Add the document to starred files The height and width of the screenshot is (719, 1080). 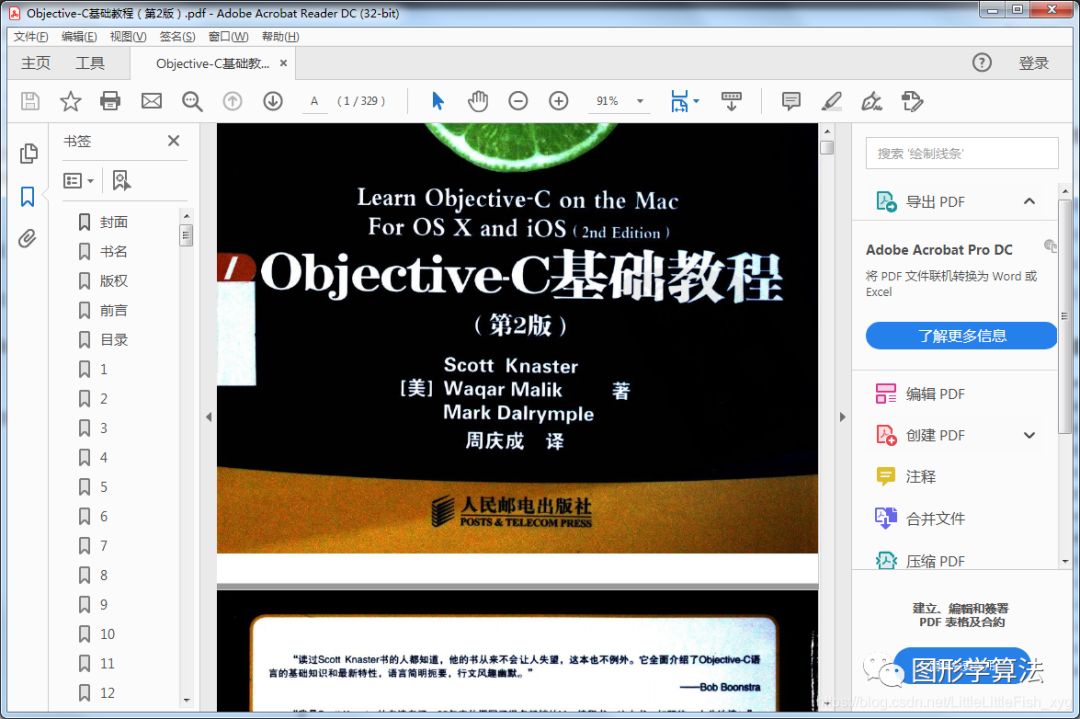pos(70,101)
